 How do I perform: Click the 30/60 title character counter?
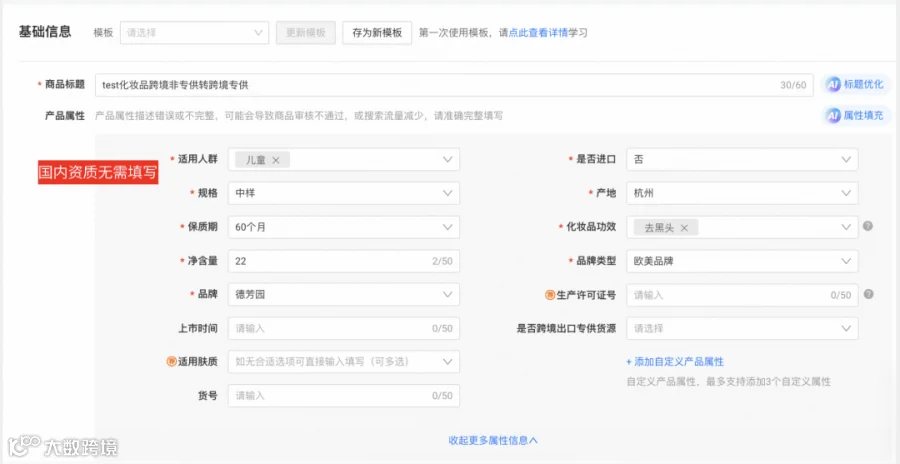[793, 86]
